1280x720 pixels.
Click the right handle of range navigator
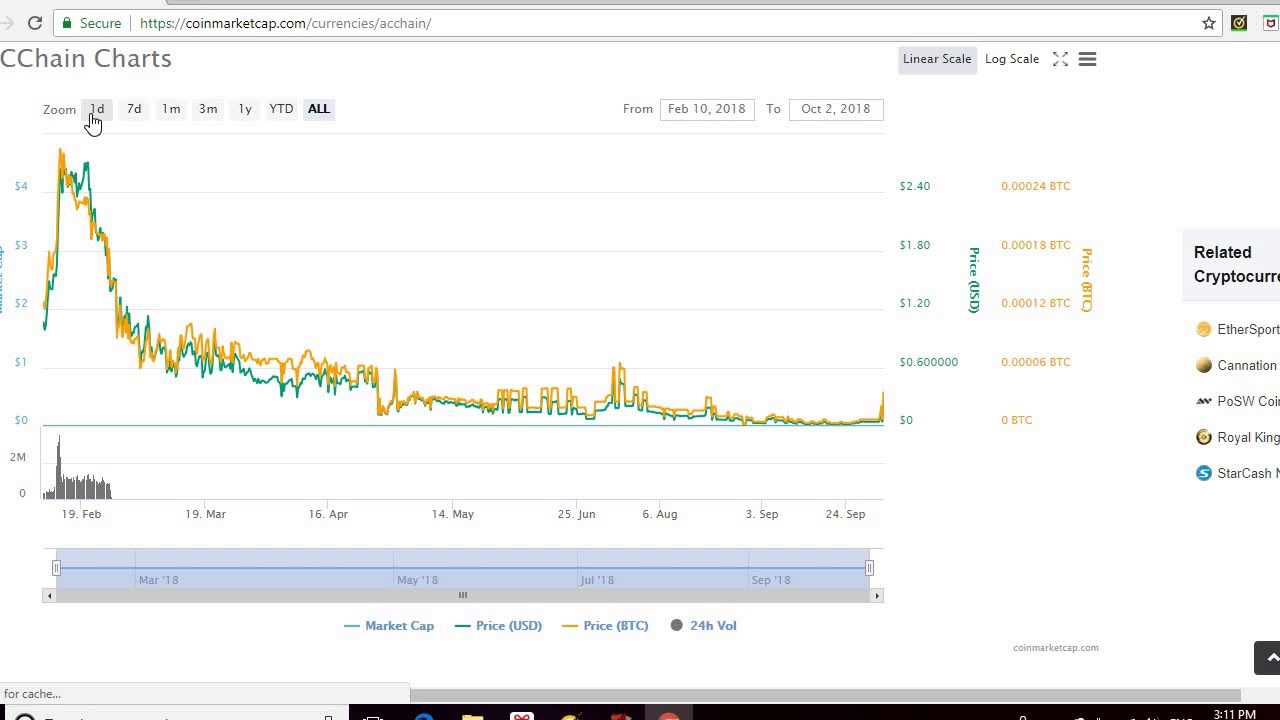coord(869,568)
